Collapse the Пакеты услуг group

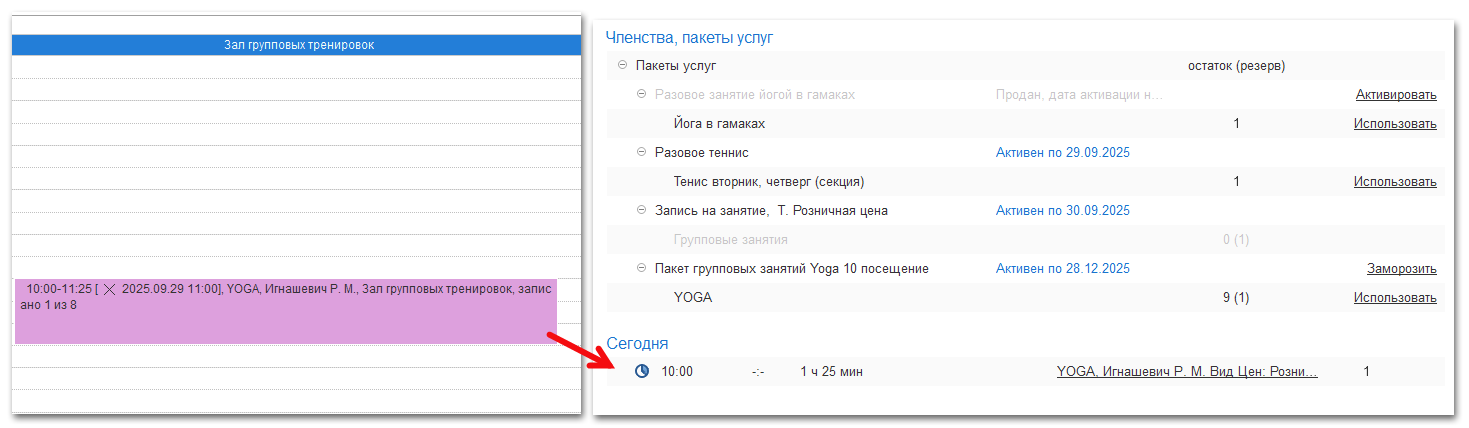(623, 66)
